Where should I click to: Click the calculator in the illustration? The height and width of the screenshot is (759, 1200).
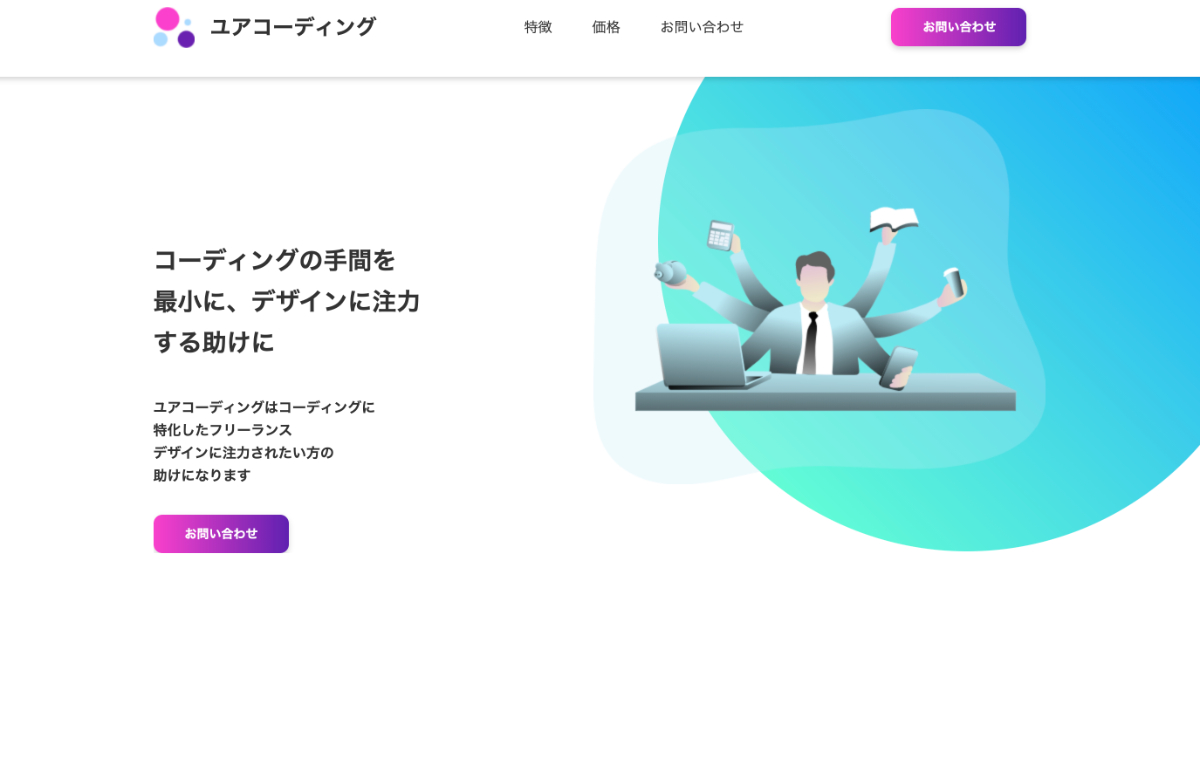720,235
